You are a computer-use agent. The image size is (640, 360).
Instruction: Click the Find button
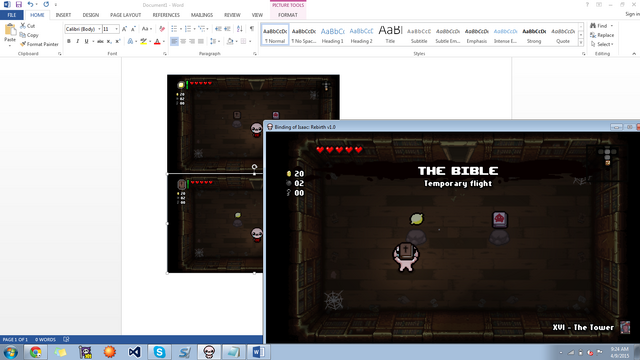point(600,26)
